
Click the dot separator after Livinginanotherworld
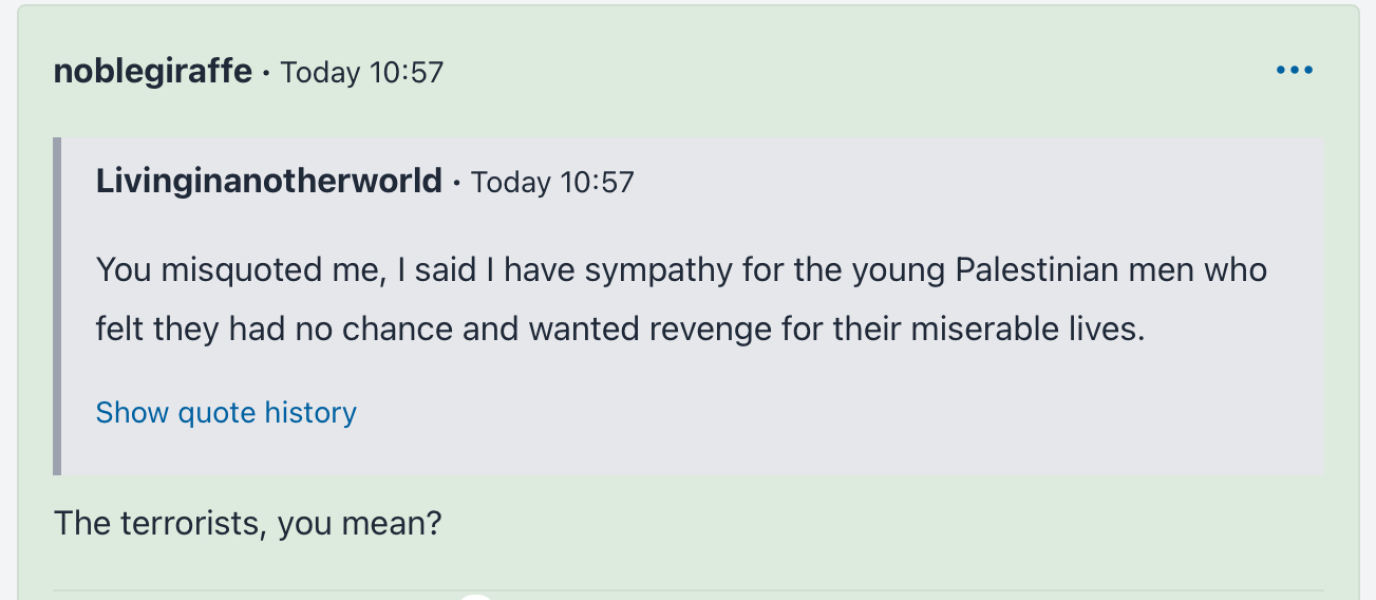456,182
